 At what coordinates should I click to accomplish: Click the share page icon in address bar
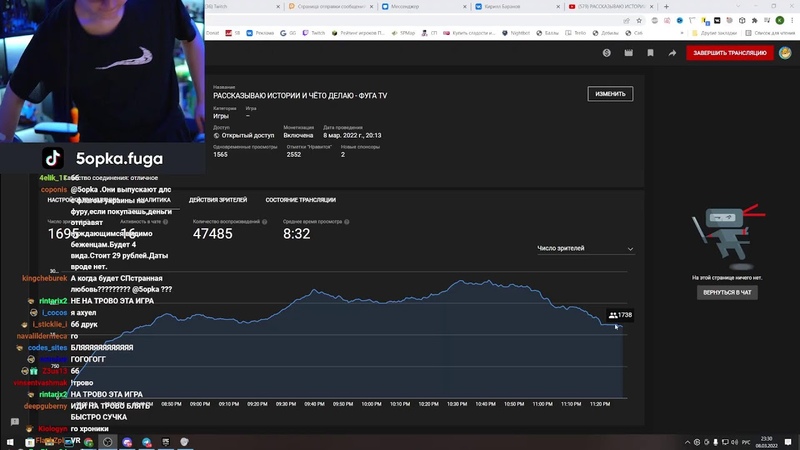pyautogui.click(x=627, y=20)
